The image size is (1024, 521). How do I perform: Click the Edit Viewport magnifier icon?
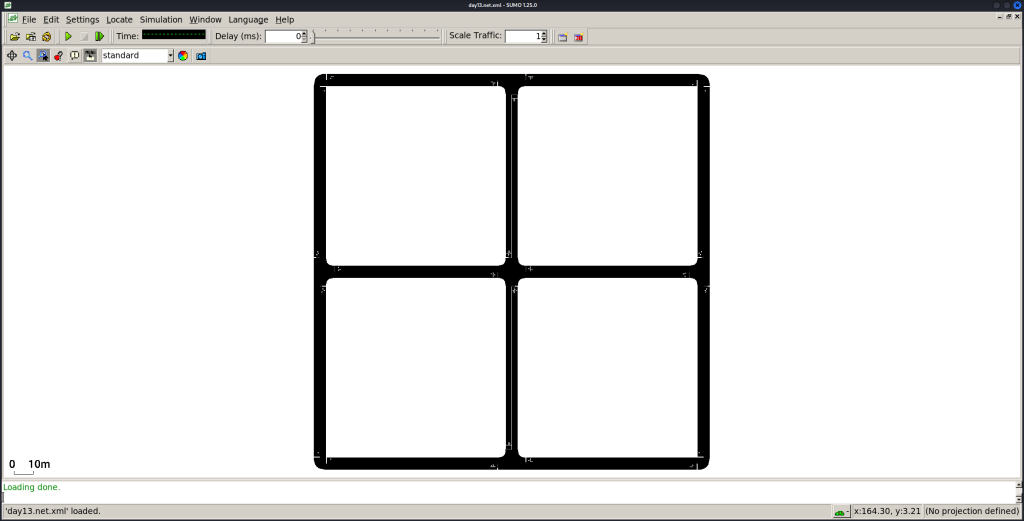27,55
